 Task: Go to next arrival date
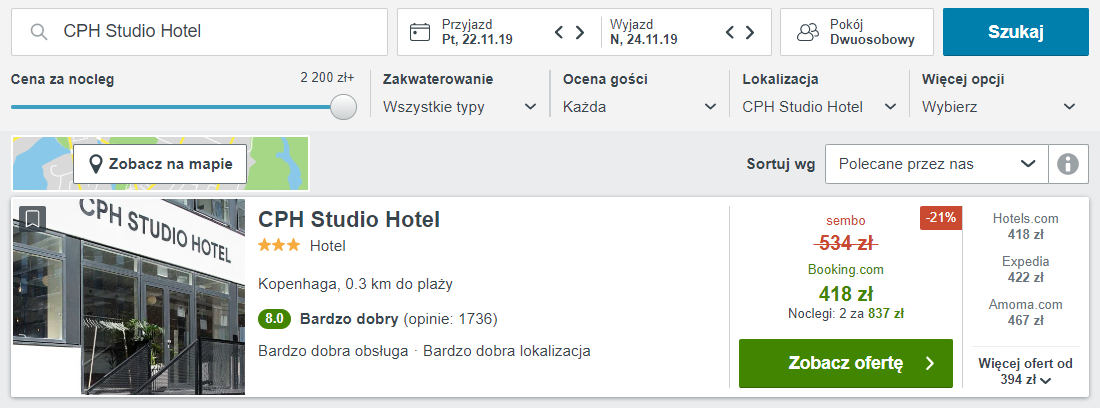[x=580, y=32]
